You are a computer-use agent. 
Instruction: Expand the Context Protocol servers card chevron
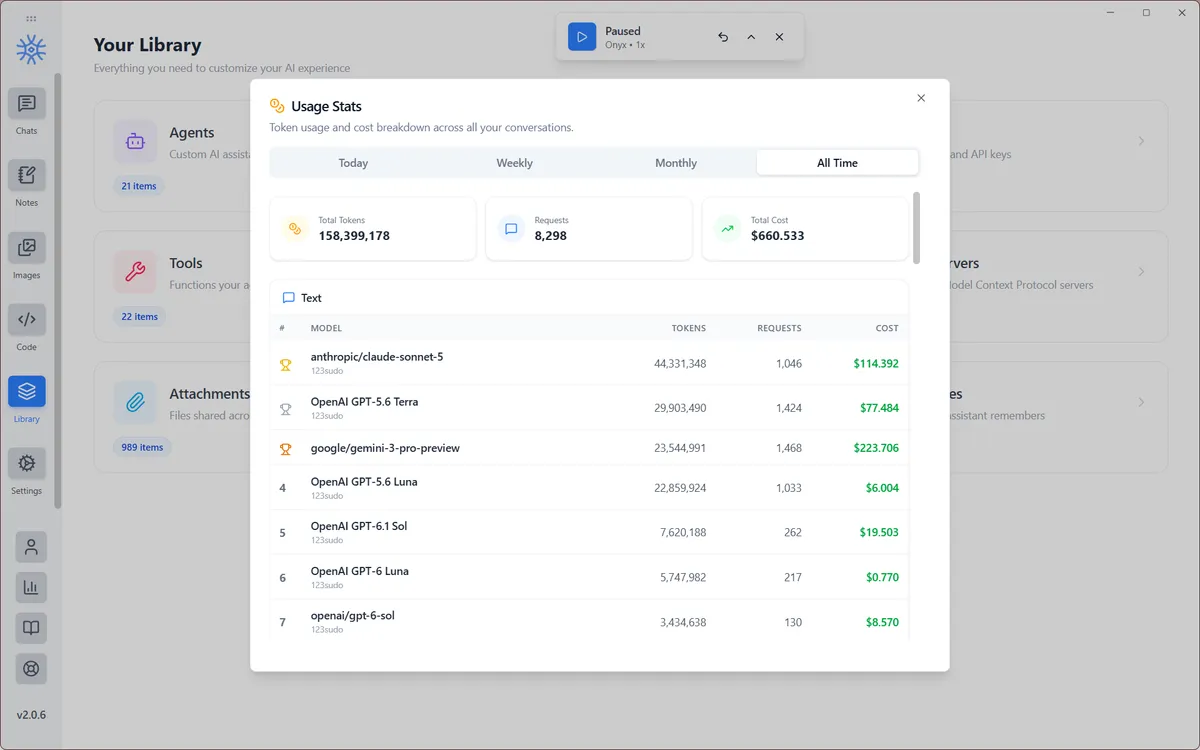(1141, 272)
